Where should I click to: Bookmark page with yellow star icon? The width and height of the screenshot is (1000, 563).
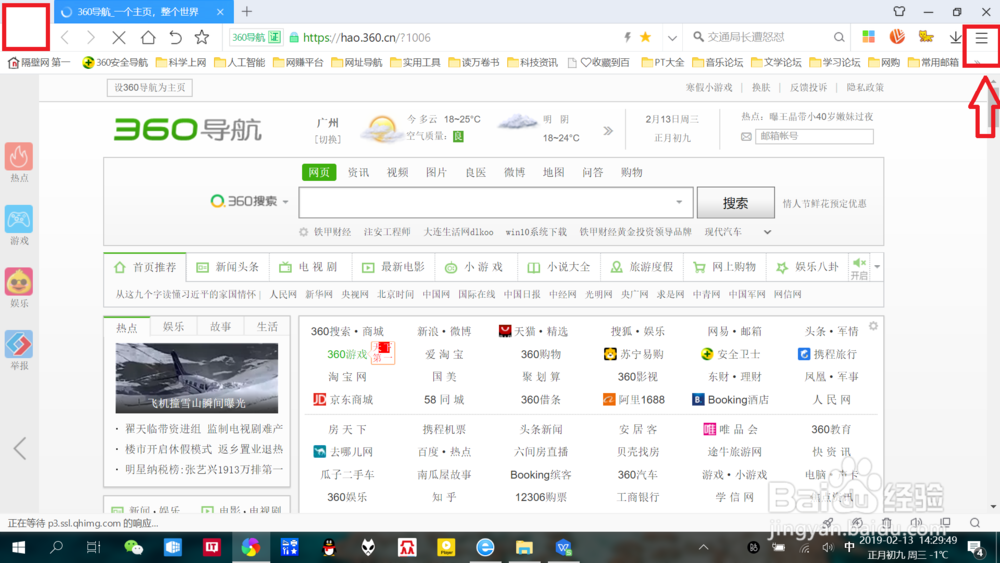[645, 37]
